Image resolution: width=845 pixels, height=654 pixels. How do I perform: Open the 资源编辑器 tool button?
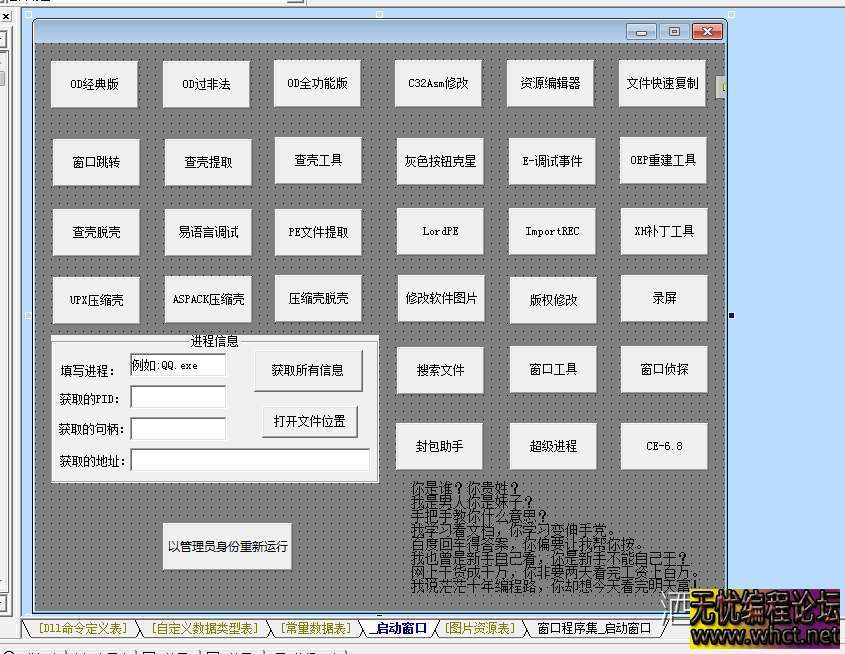(550, 84)
